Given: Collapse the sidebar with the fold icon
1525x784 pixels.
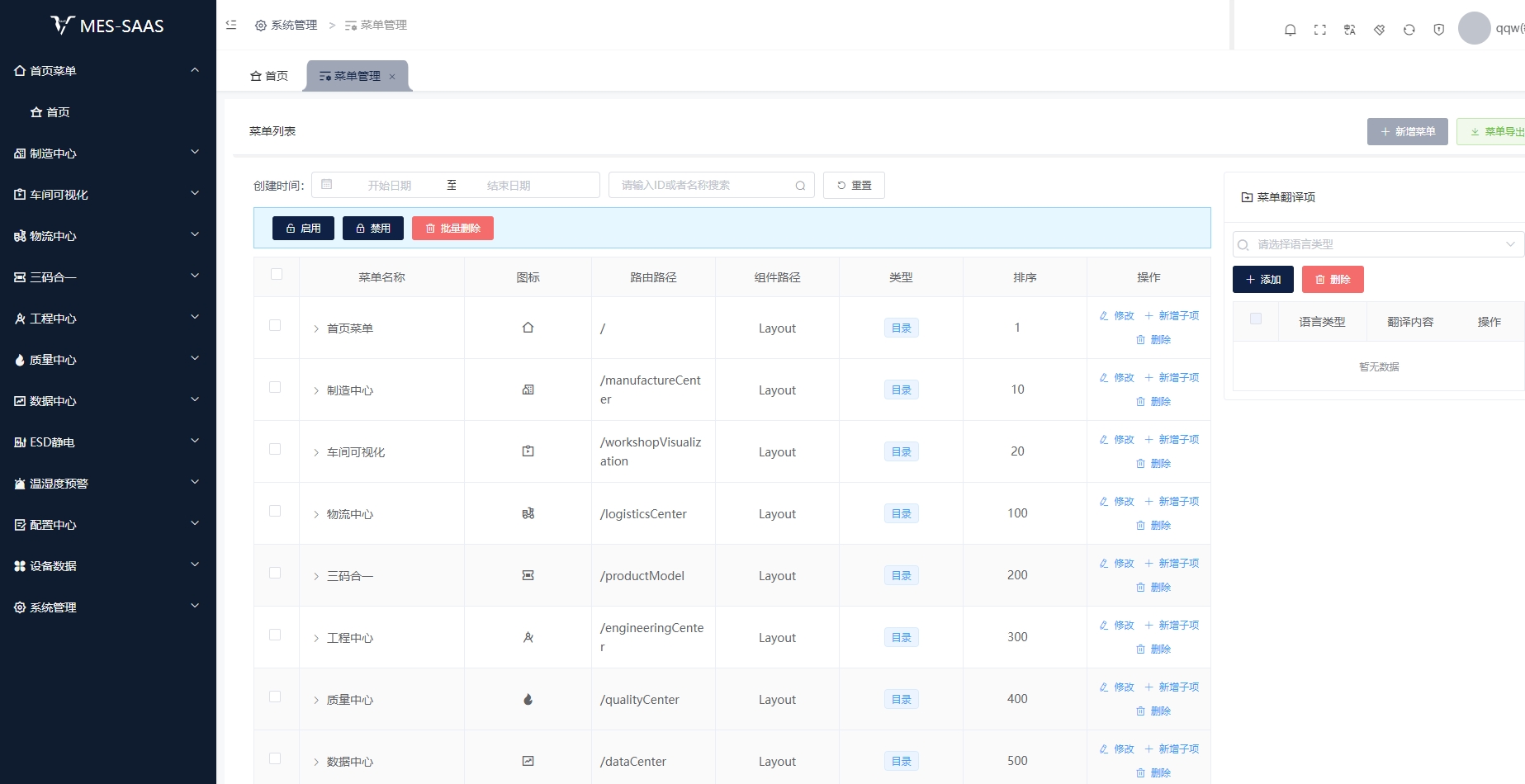Looking at the screenshot, I should pos(231,25).
